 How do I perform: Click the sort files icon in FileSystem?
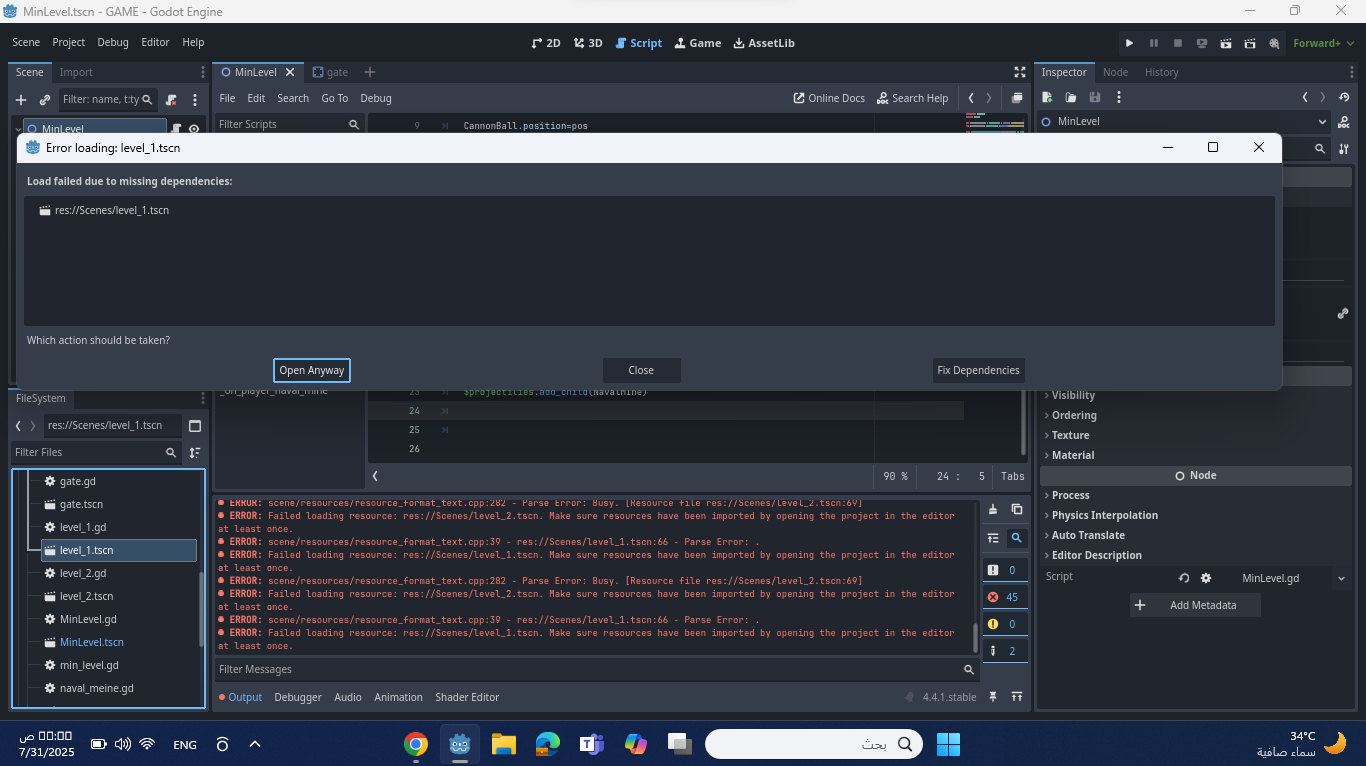click(x=195, y=453)
